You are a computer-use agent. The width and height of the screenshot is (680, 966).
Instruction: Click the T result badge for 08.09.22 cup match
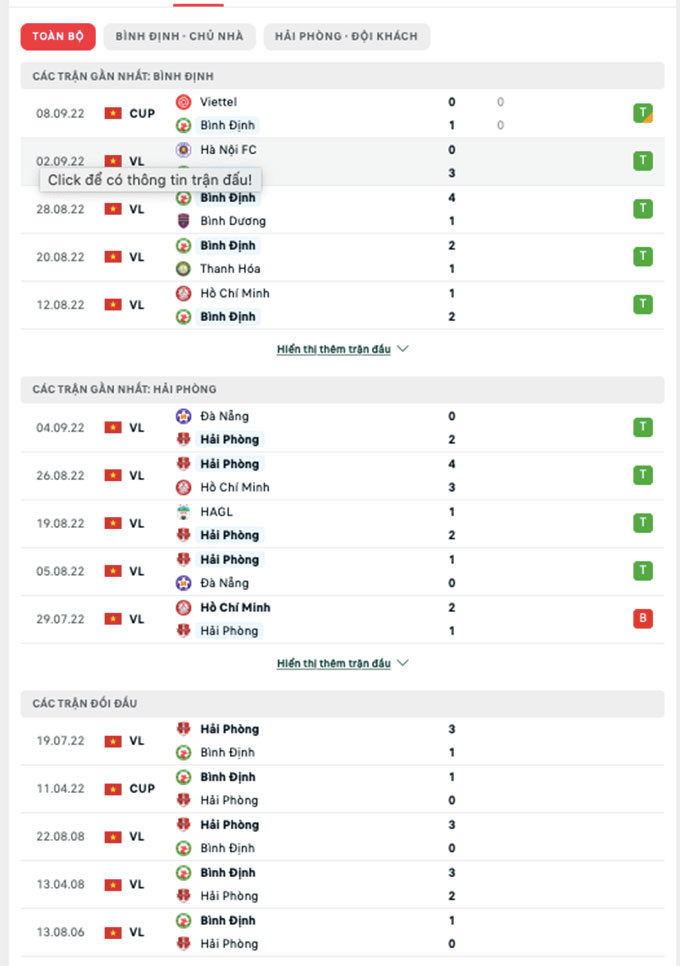pos(643,113)
